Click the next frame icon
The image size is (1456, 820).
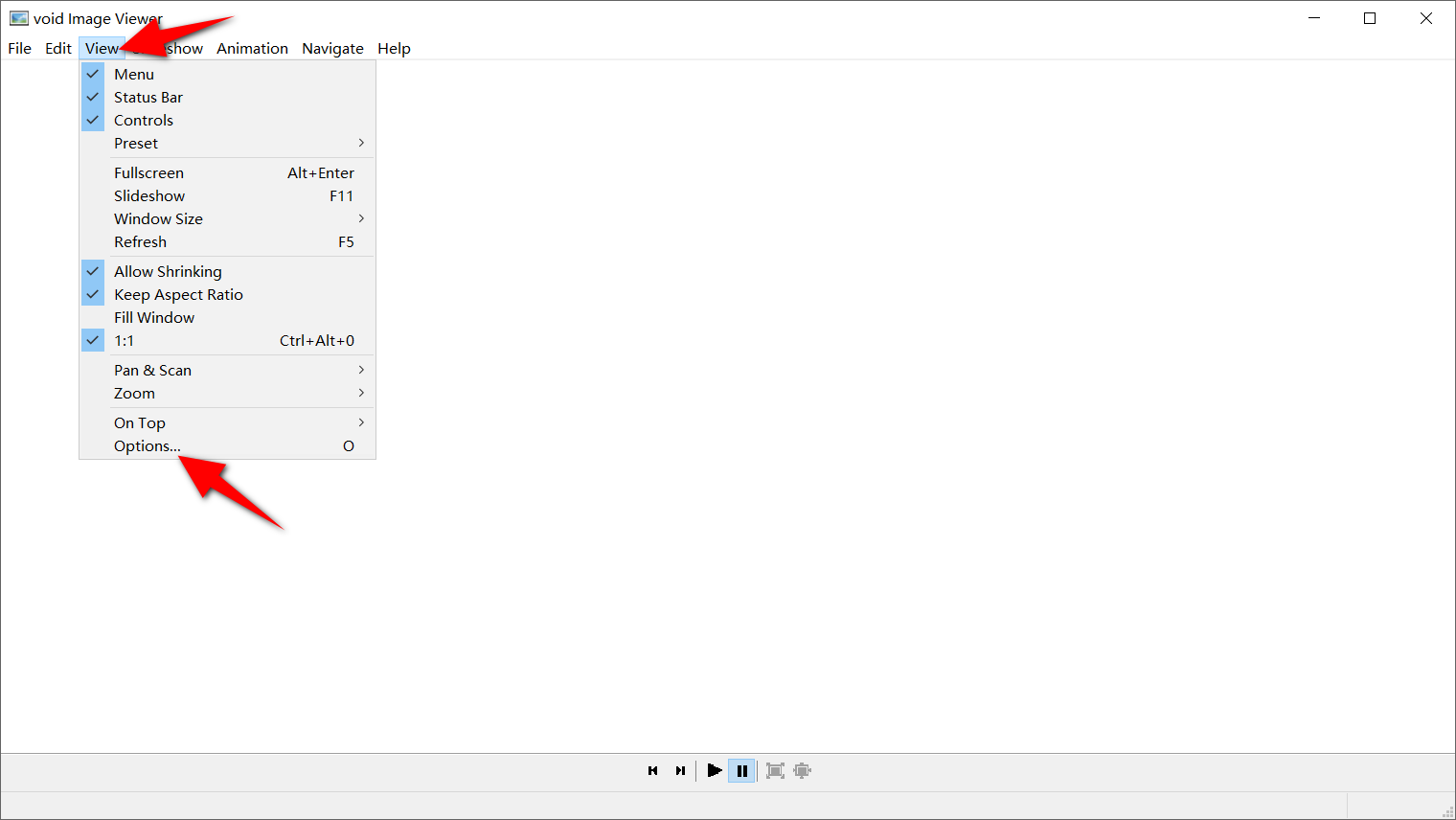680,770
